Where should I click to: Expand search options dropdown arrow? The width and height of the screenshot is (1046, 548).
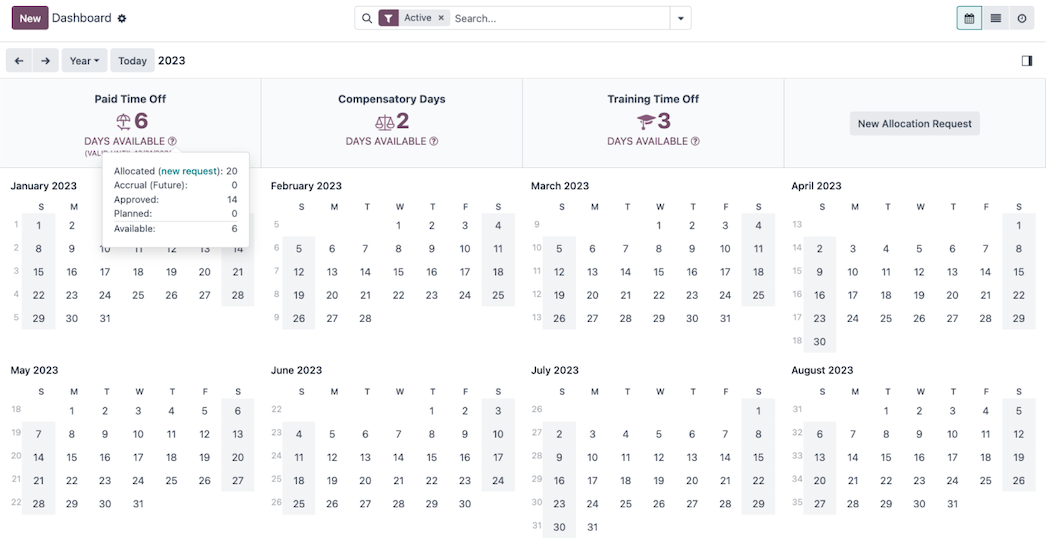(680, 18)
